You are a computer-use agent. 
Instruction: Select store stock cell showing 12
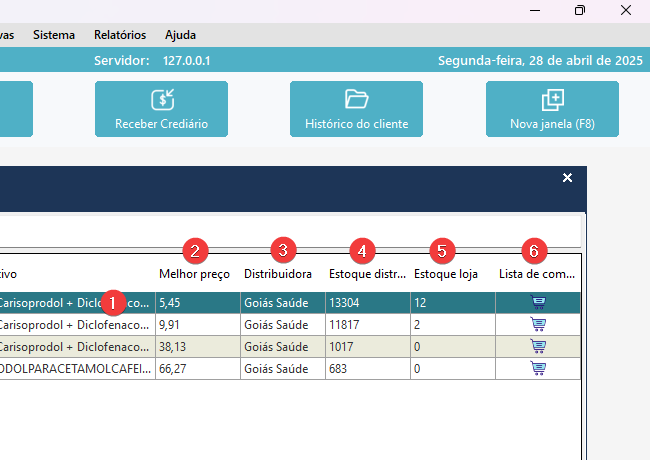[x=453, y=303]
